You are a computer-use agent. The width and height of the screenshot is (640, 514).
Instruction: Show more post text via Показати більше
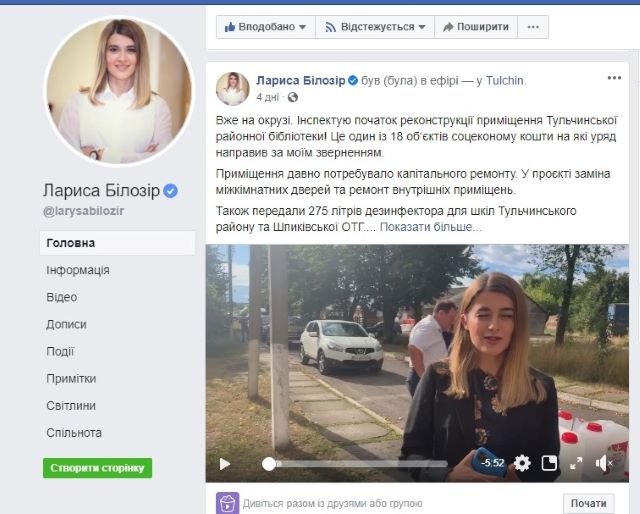[x=431, y=227]
